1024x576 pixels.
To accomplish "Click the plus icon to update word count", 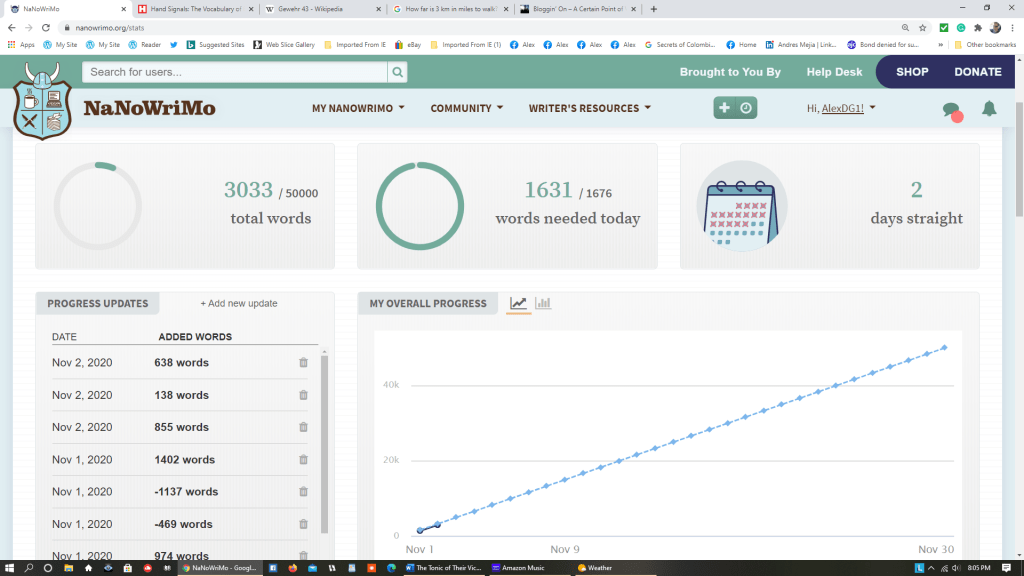I will click(x=724, y=108).
